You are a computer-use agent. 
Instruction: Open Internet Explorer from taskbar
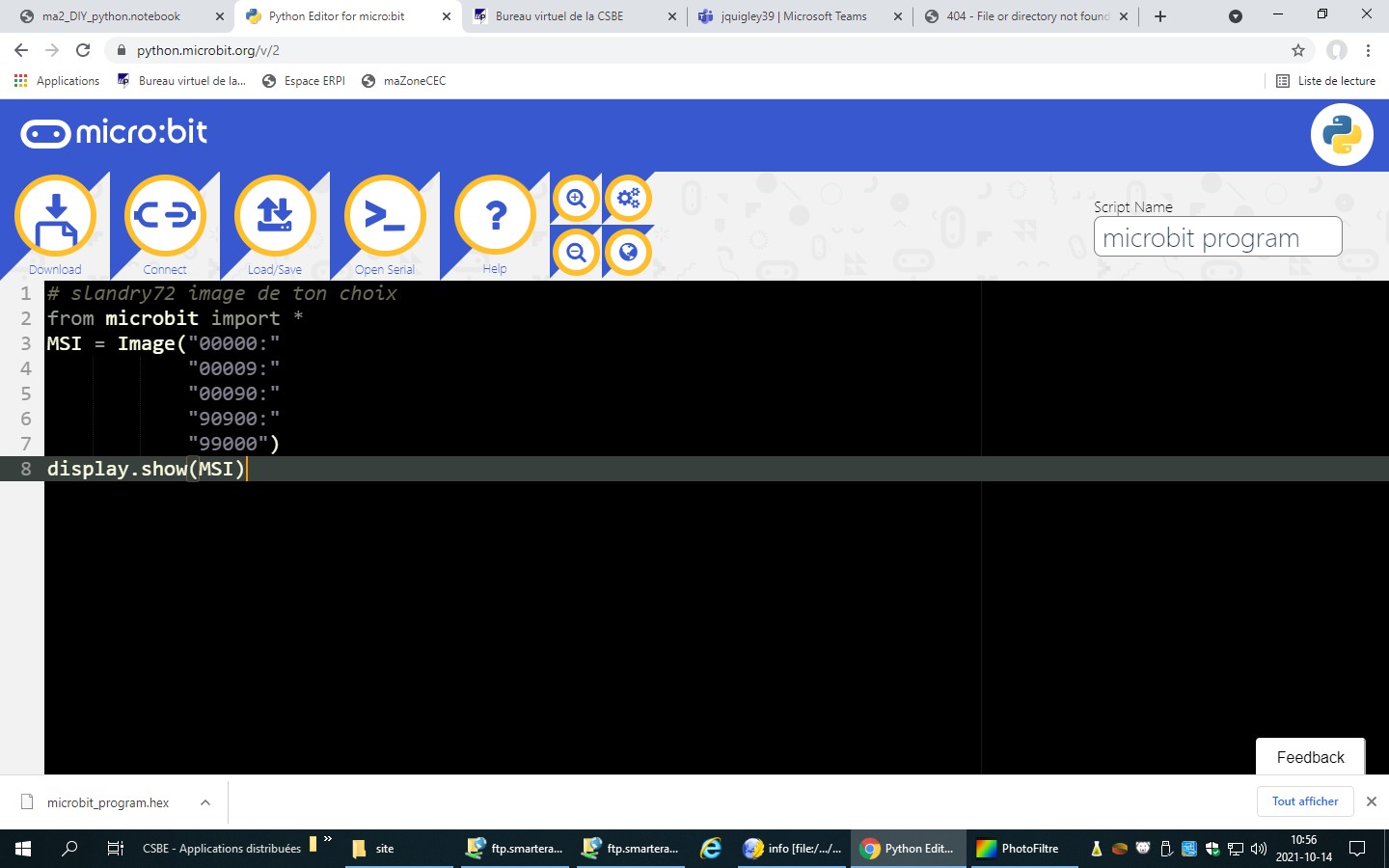711,849
